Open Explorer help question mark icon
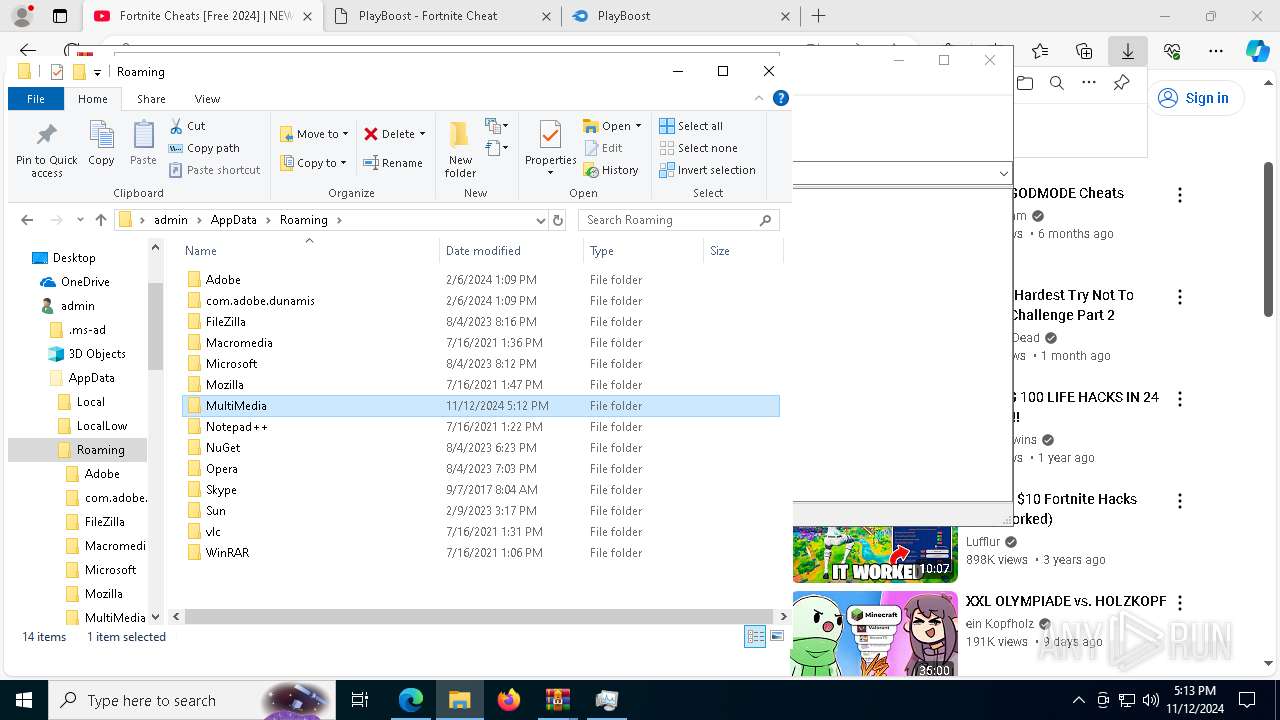Screen dimensions: 1280x720 pos(781,98)
